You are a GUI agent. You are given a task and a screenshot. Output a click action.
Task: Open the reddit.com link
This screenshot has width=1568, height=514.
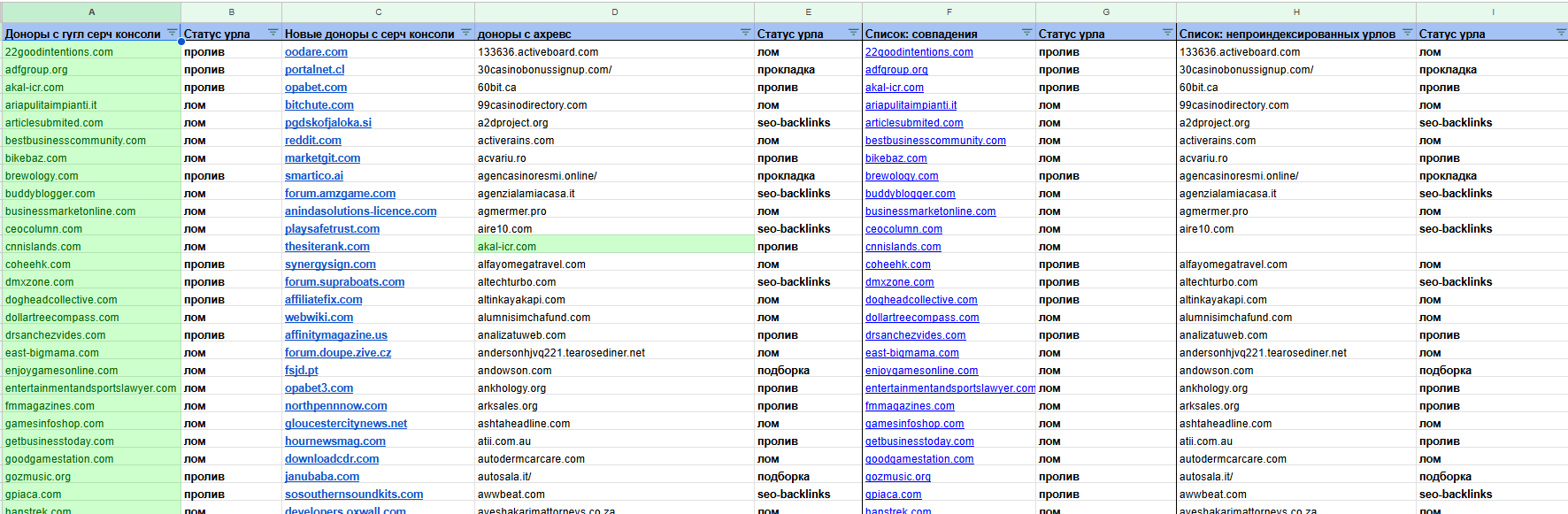pyautogui.click(x=312, y=141)
